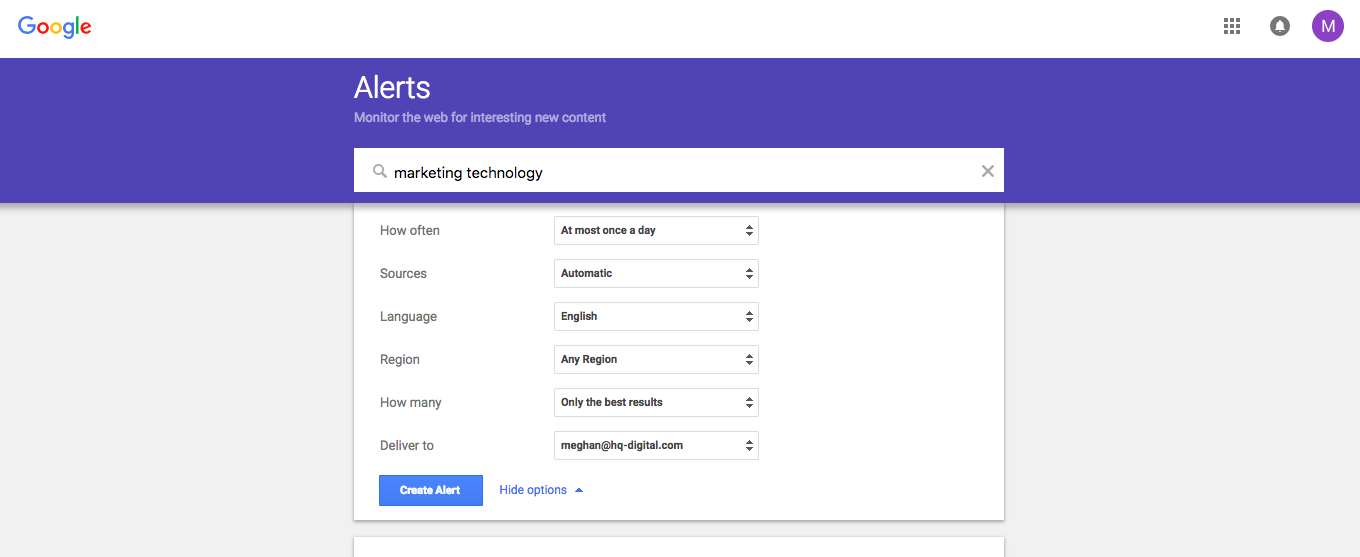
Task: Click the Sources label
Action: click(403, 273)
